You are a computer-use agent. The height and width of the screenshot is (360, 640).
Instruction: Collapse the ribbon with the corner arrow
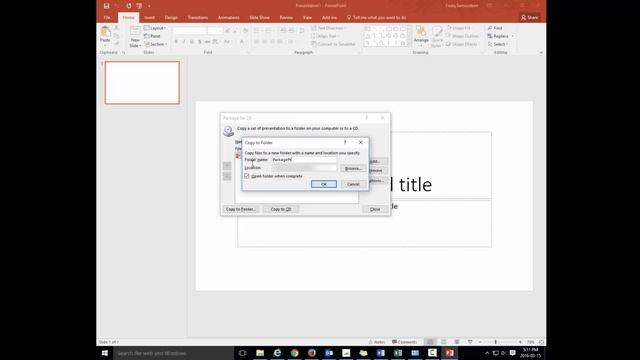(541, 53)
